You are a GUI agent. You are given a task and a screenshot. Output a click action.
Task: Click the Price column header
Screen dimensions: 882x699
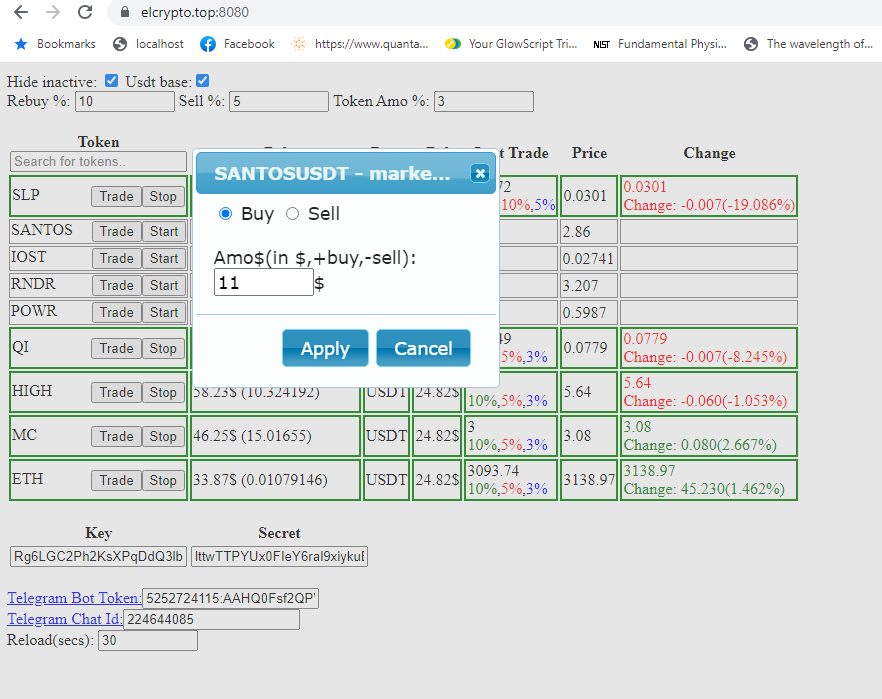click(589, 153)
